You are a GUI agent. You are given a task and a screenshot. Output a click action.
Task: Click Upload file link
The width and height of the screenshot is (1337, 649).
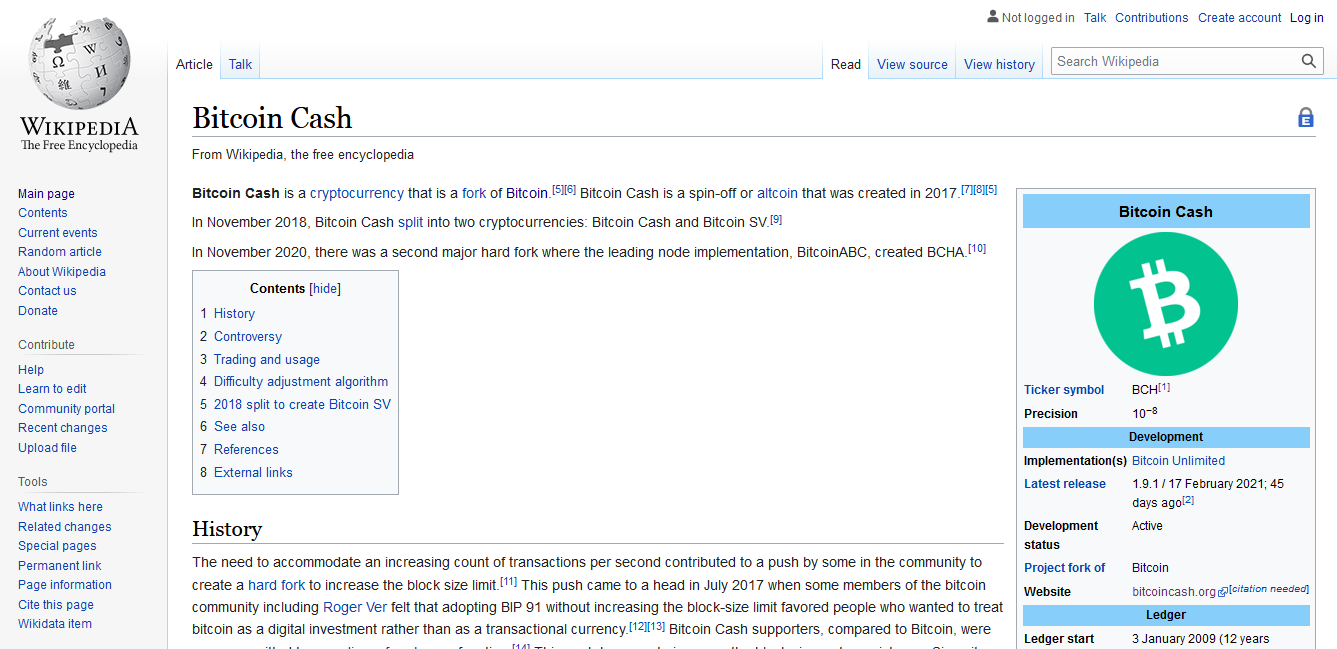(x=47, y=448)
